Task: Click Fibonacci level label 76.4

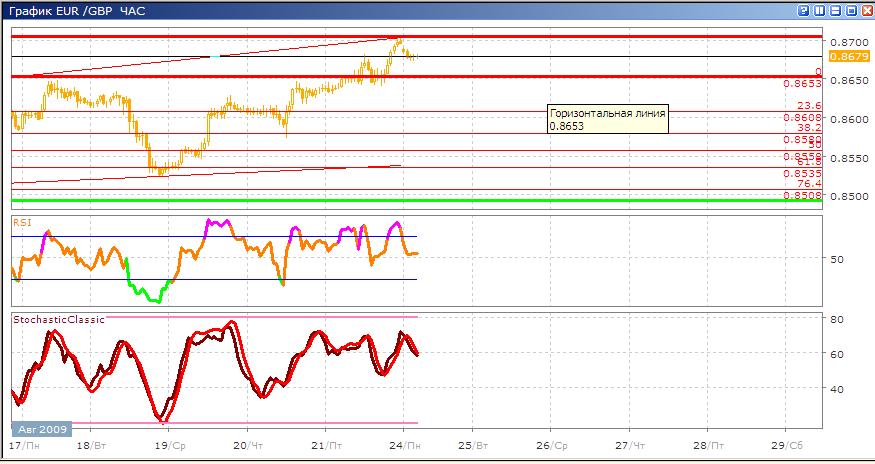Action: [x=809, y=184]
